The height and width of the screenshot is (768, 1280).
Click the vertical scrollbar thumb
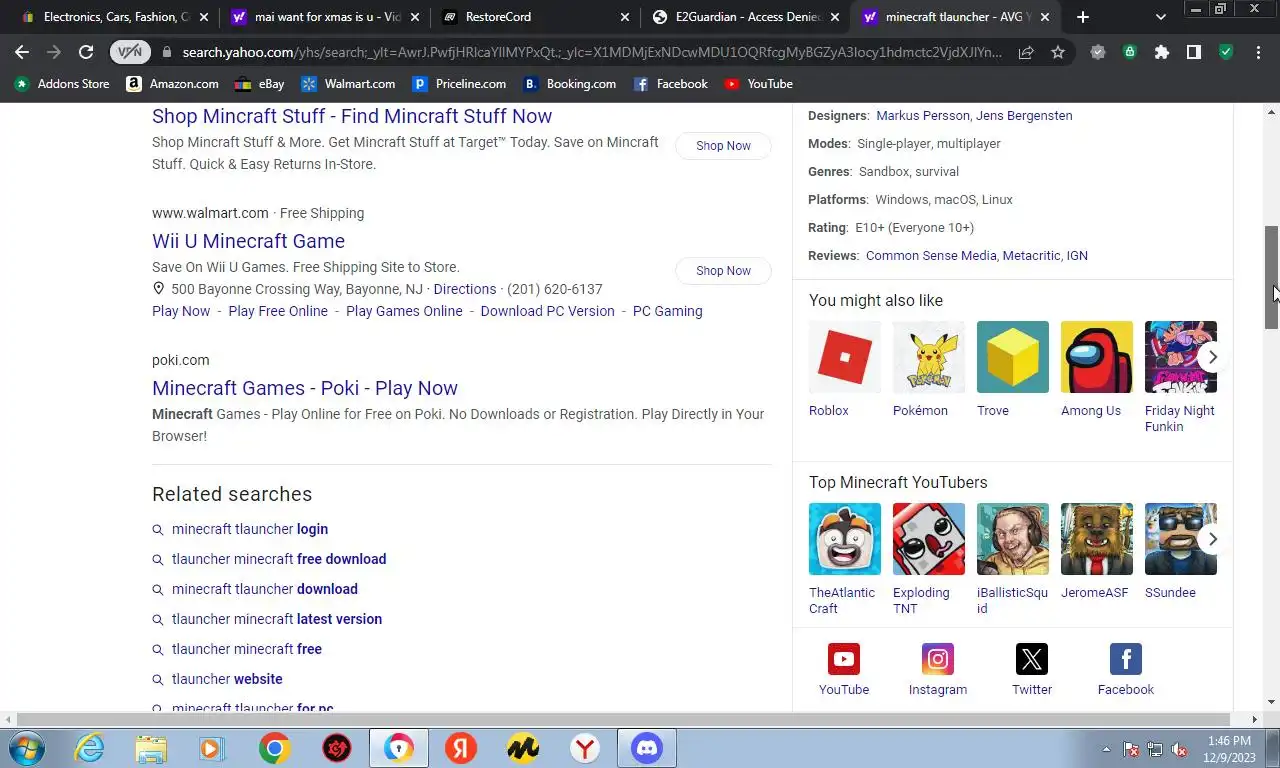1271,278
